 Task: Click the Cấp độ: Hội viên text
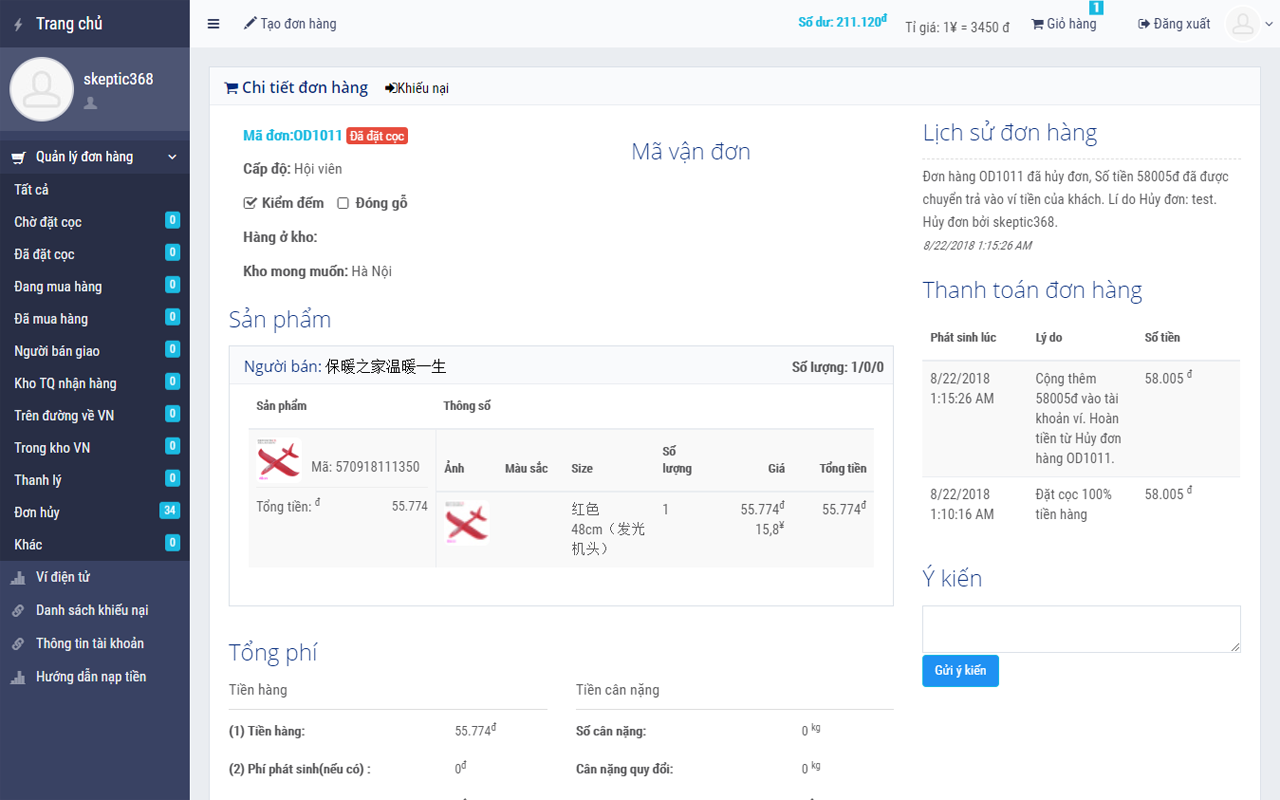(293, 169)
